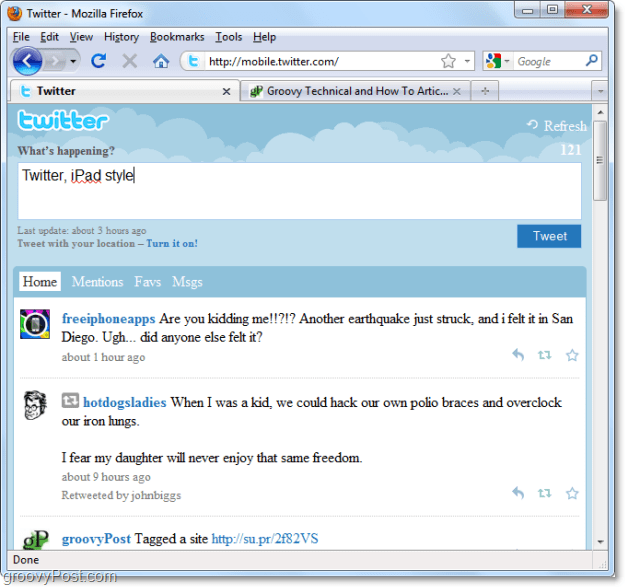
Task: Post the tweet with the Tweet button
Action: pos(549,236)
